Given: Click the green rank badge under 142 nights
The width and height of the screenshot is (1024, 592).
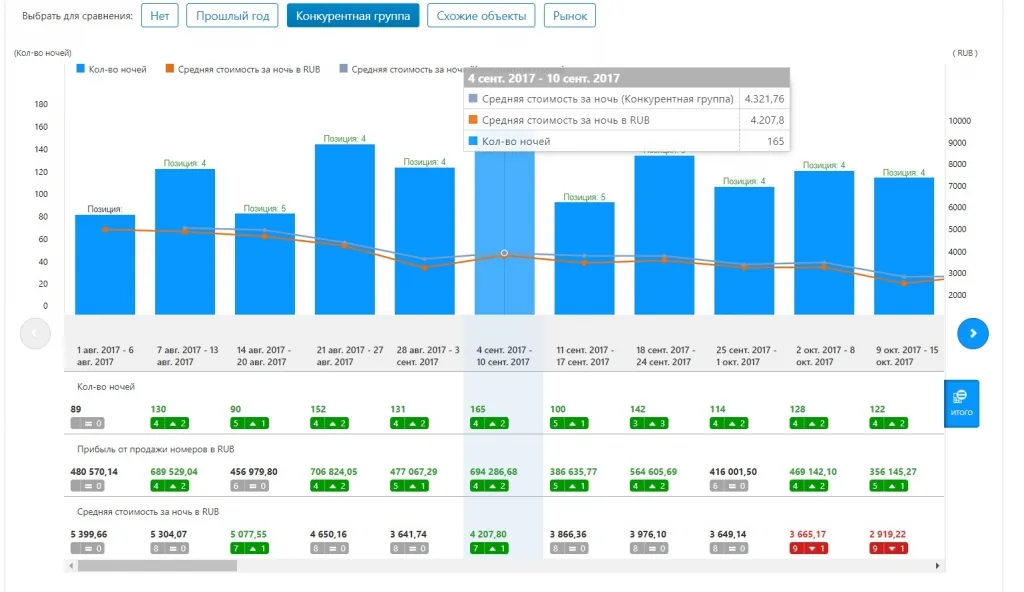Looking at the screenshot, I should tap(649, 423).
